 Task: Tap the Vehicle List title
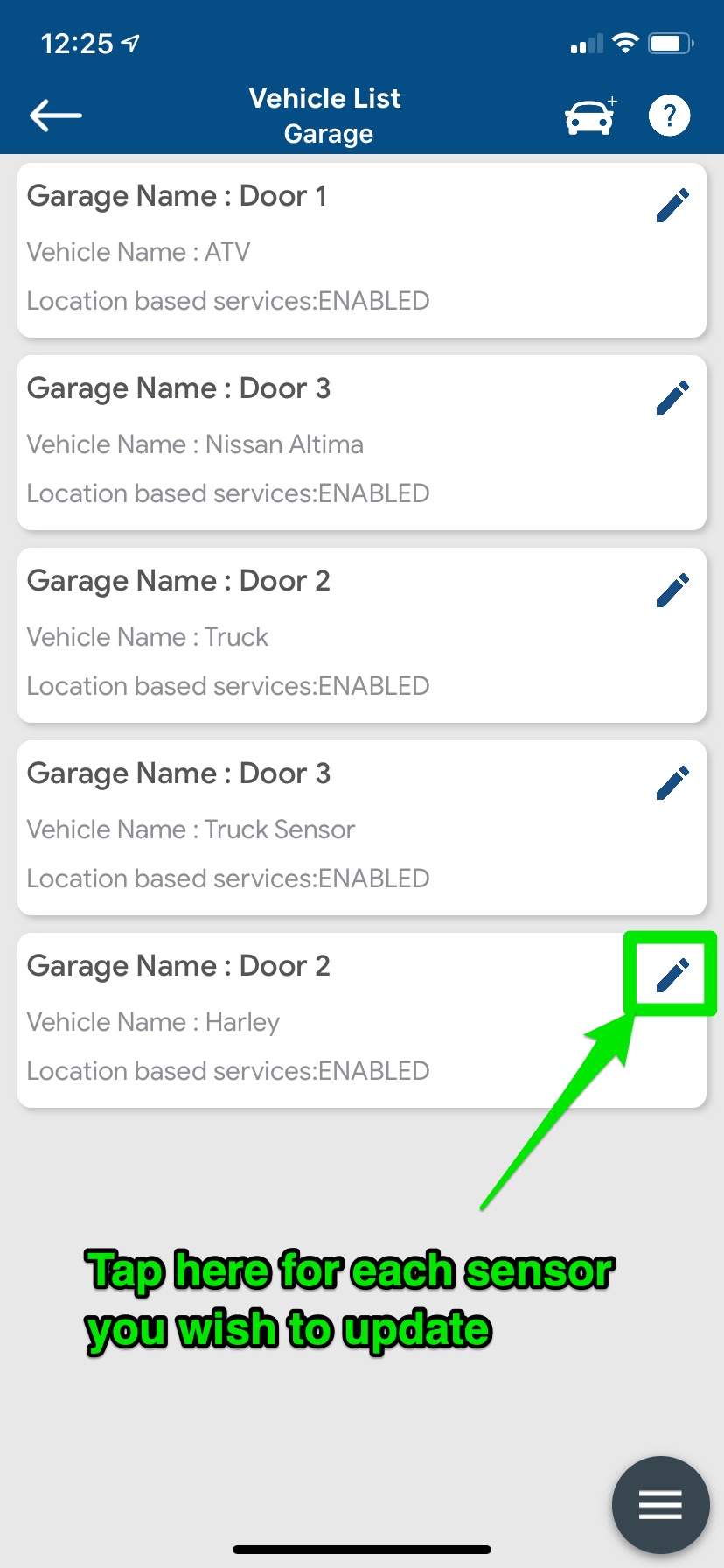pyautogui.click(x=325, y=98)
